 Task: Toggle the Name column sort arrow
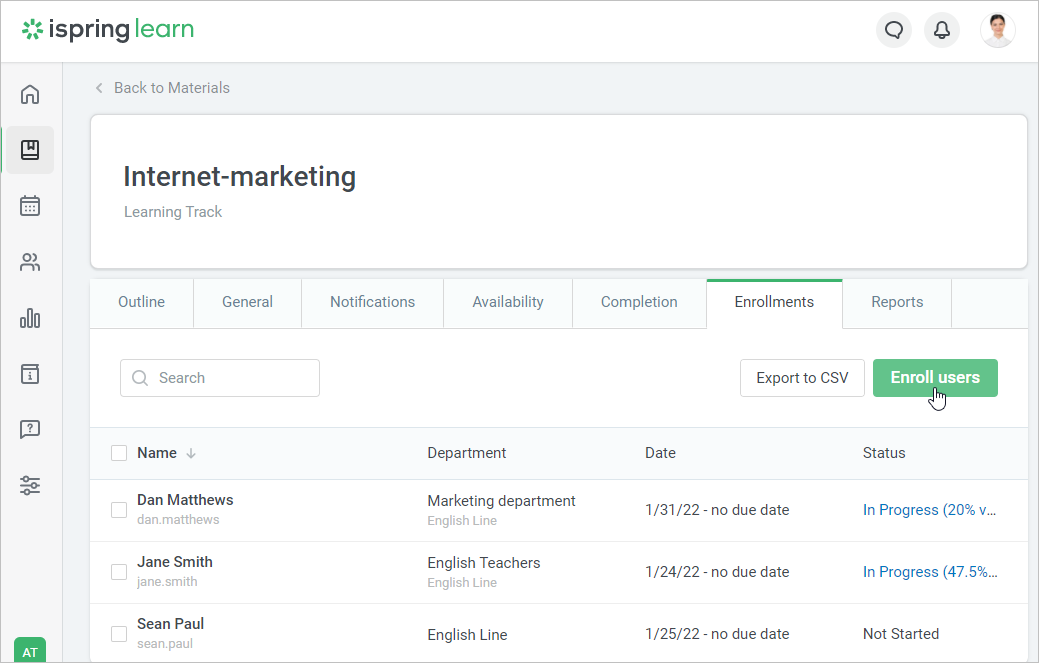coord(191,452)
